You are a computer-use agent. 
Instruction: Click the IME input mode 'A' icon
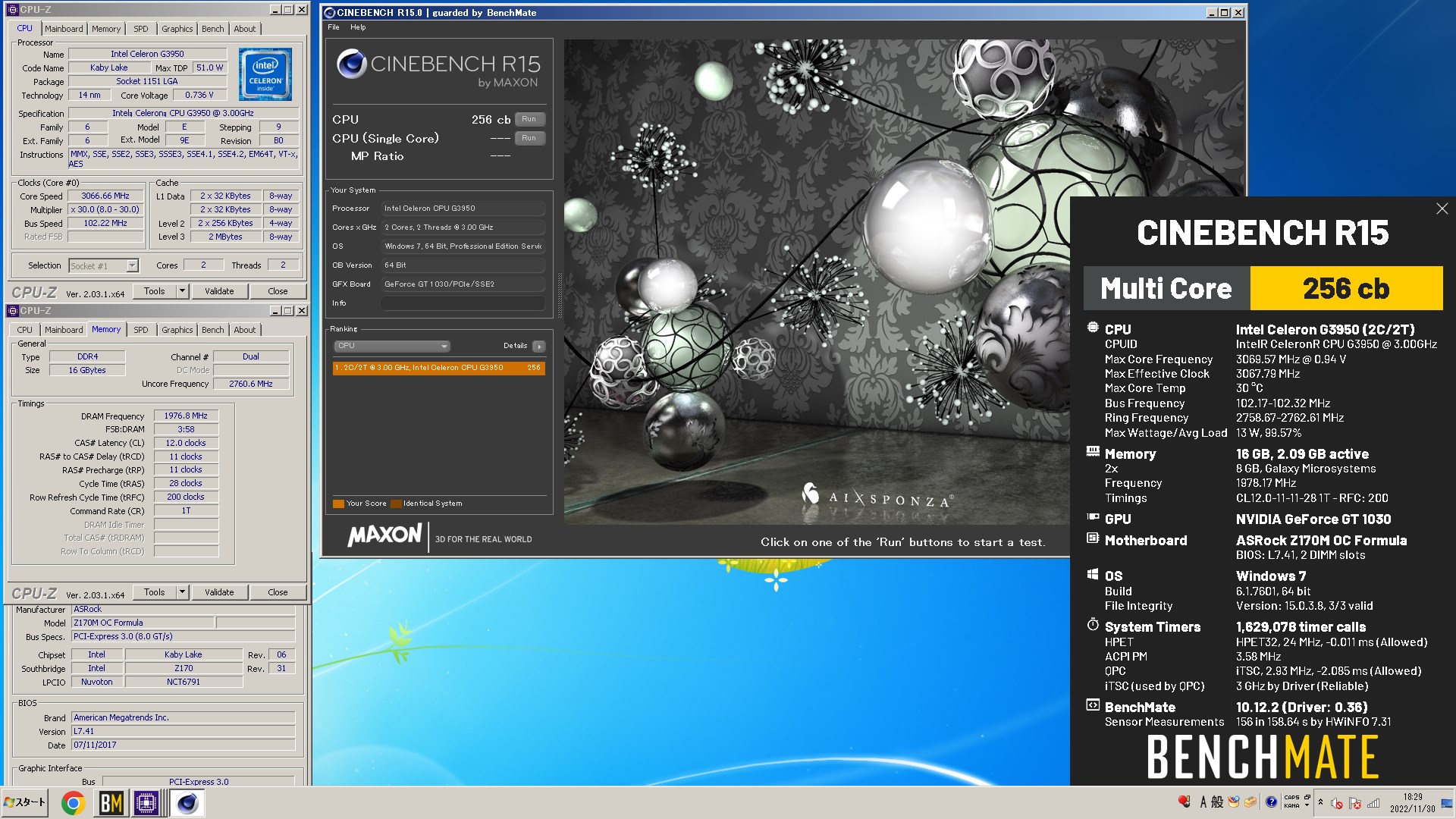point(1203,802)
